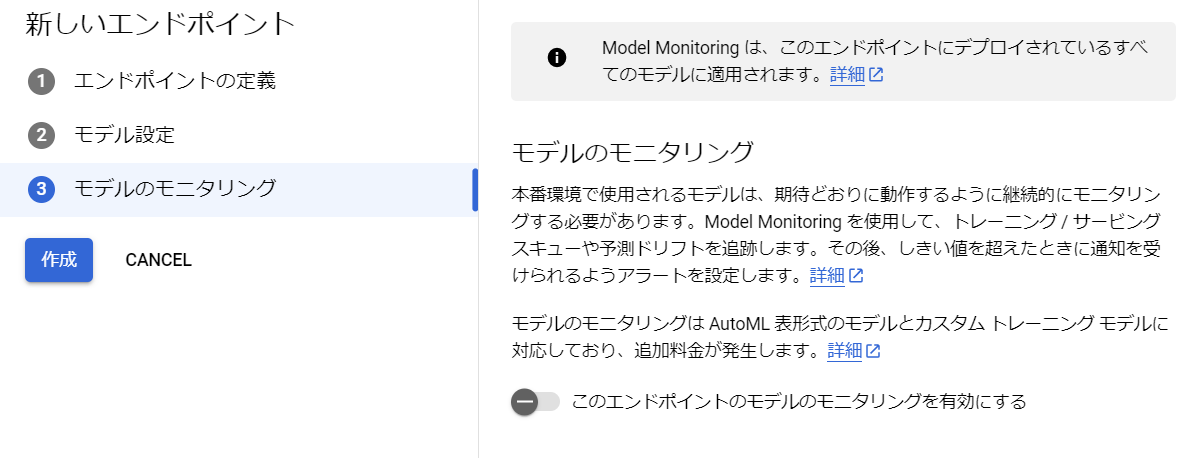1196x458 pixels.
Task: Click the external-link icon after アラートを設定します 詳細
Action: tap(857, 276)
